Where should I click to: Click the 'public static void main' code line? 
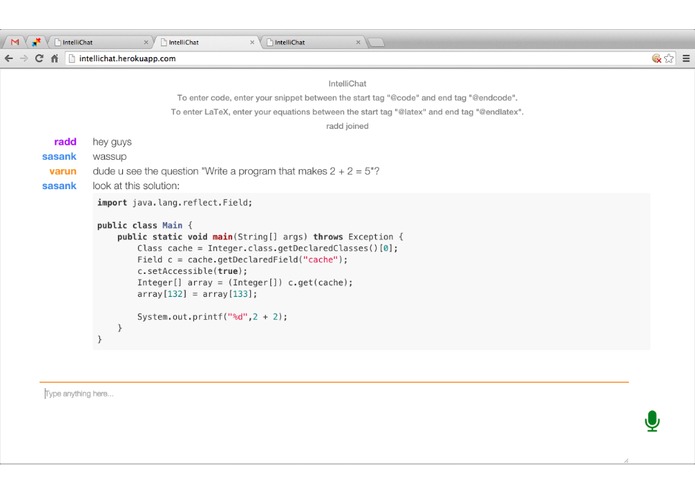[260, 237]
